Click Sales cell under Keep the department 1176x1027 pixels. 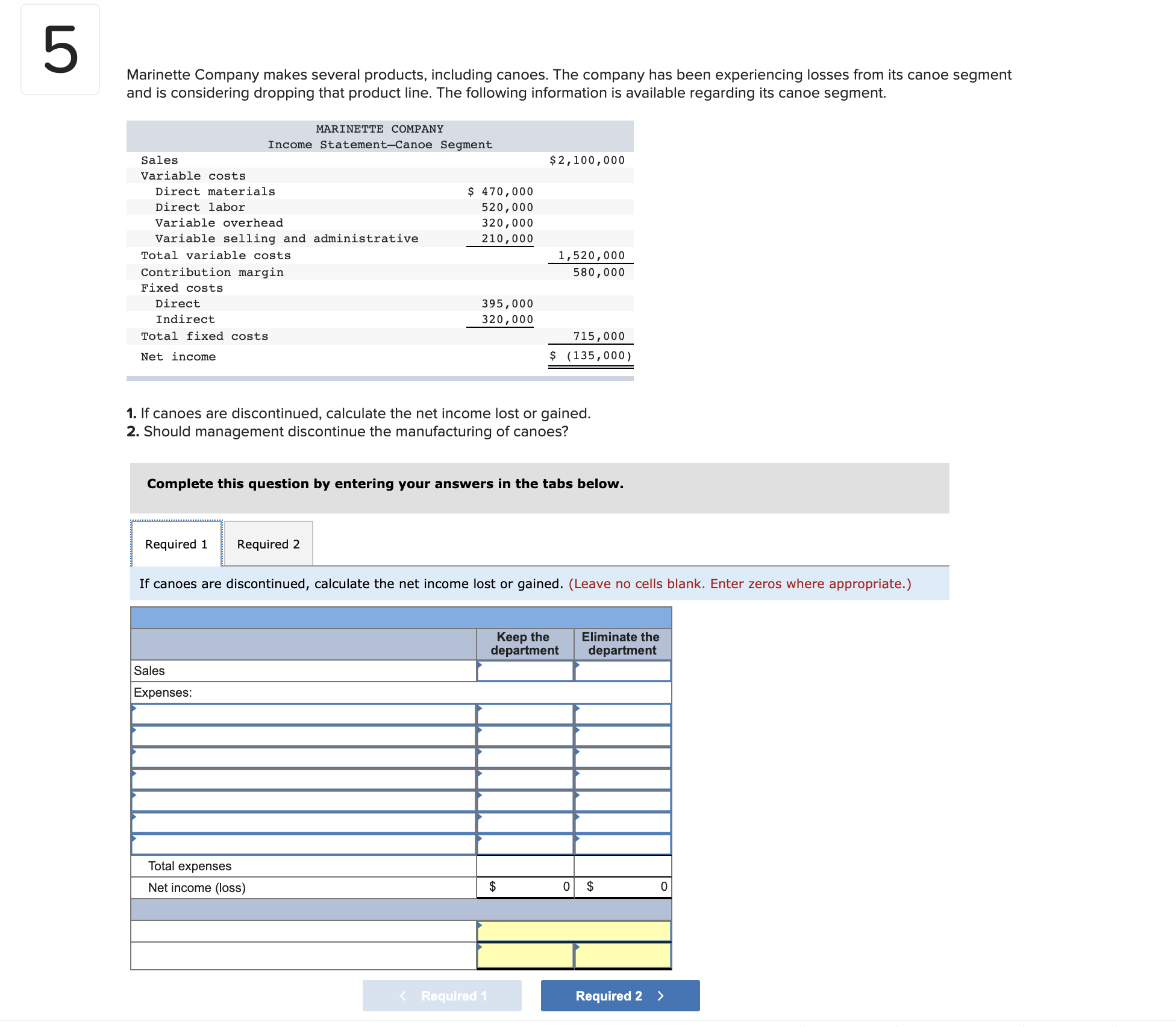click(525, 671)
